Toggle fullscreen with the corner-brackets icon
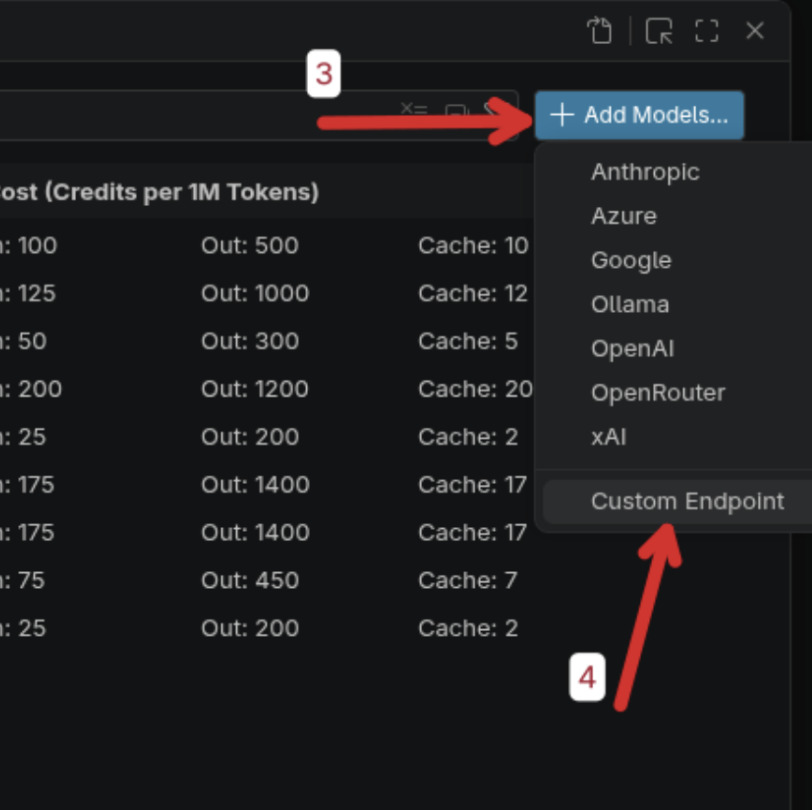Viewport: 812px width, 810px height. 706,31
